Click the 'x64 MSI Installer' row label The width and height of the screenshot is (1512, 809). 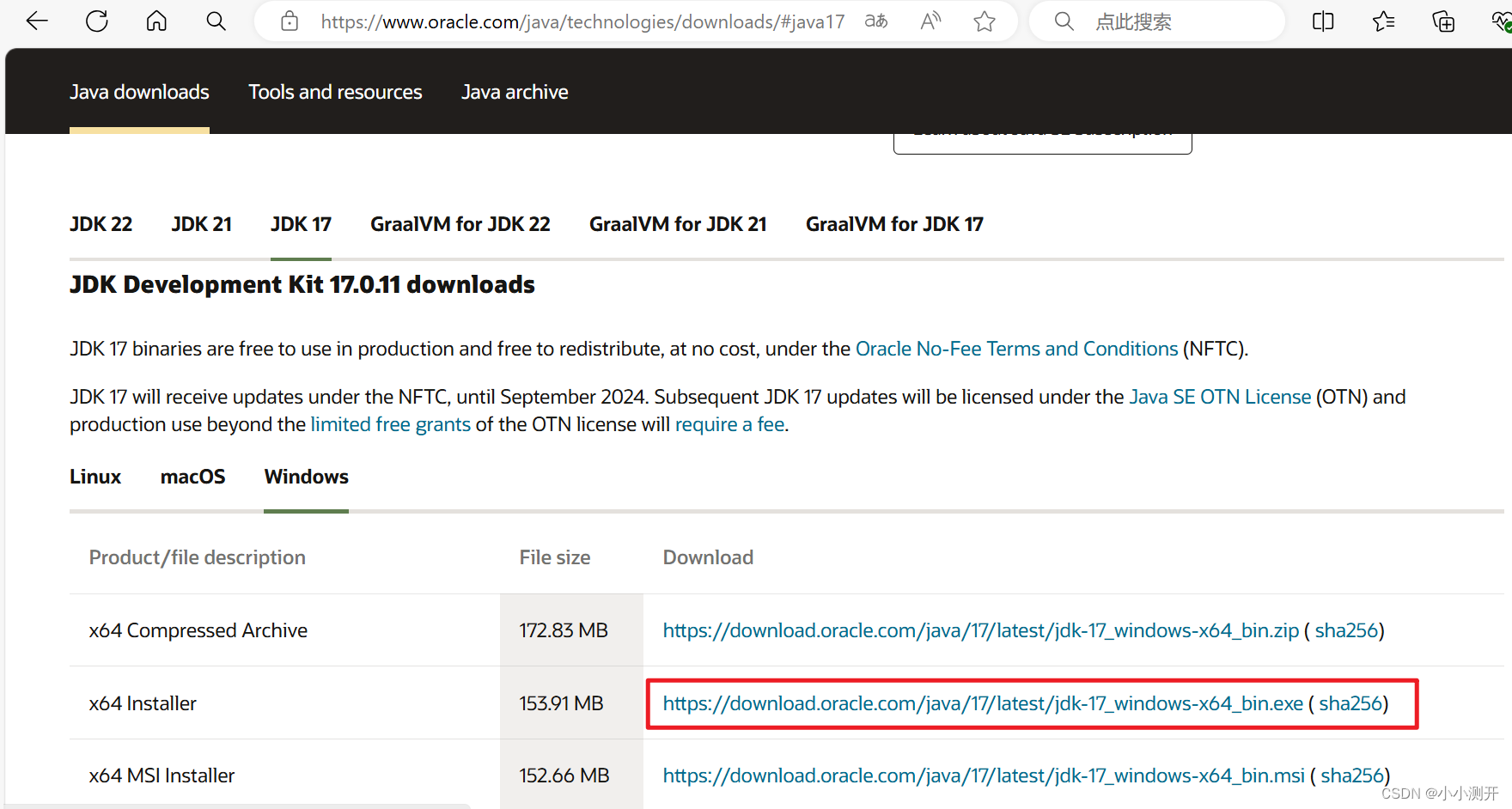(162, 776)
